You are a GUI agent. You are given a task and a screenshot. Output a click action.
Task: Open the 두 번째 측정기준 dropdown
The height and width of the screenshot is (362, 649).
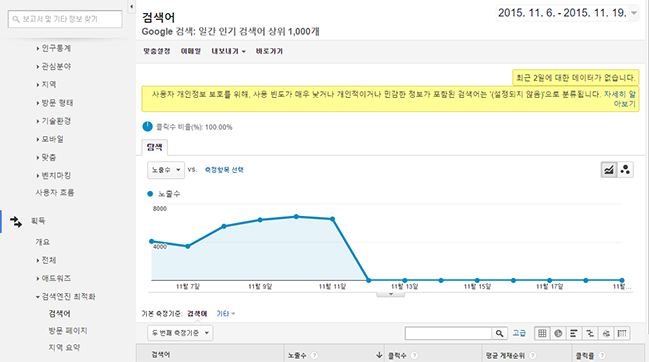point(180,333)
